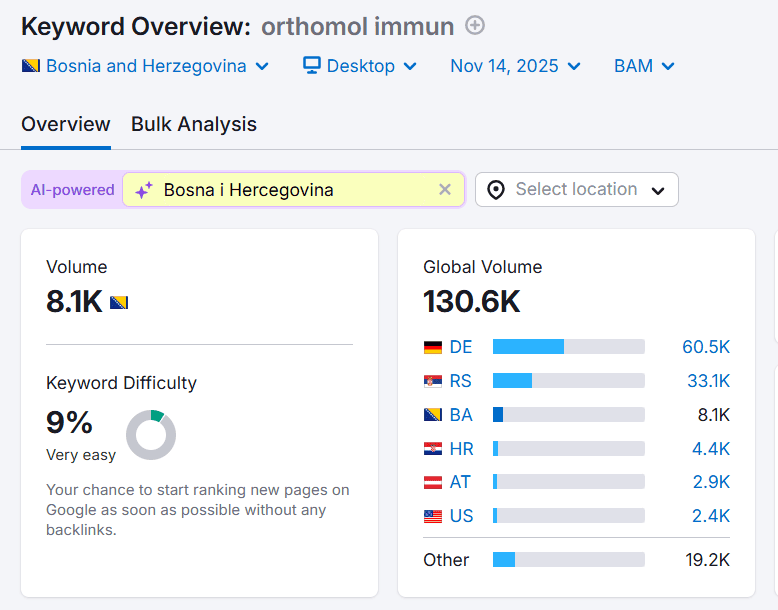Click the 8.1K value in BA row
This screenshot has width=778, height=610.
pyautogui.click(x=713, y=414)
